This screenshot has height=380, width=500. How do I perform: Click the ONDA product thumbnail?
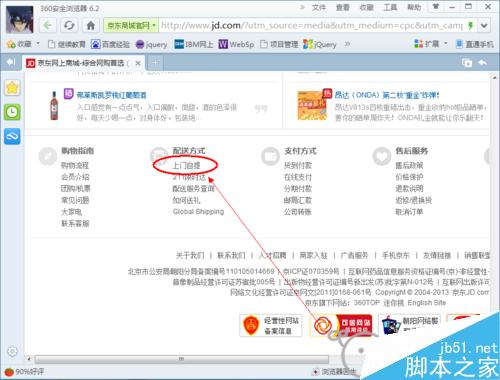tap(312, 106)
